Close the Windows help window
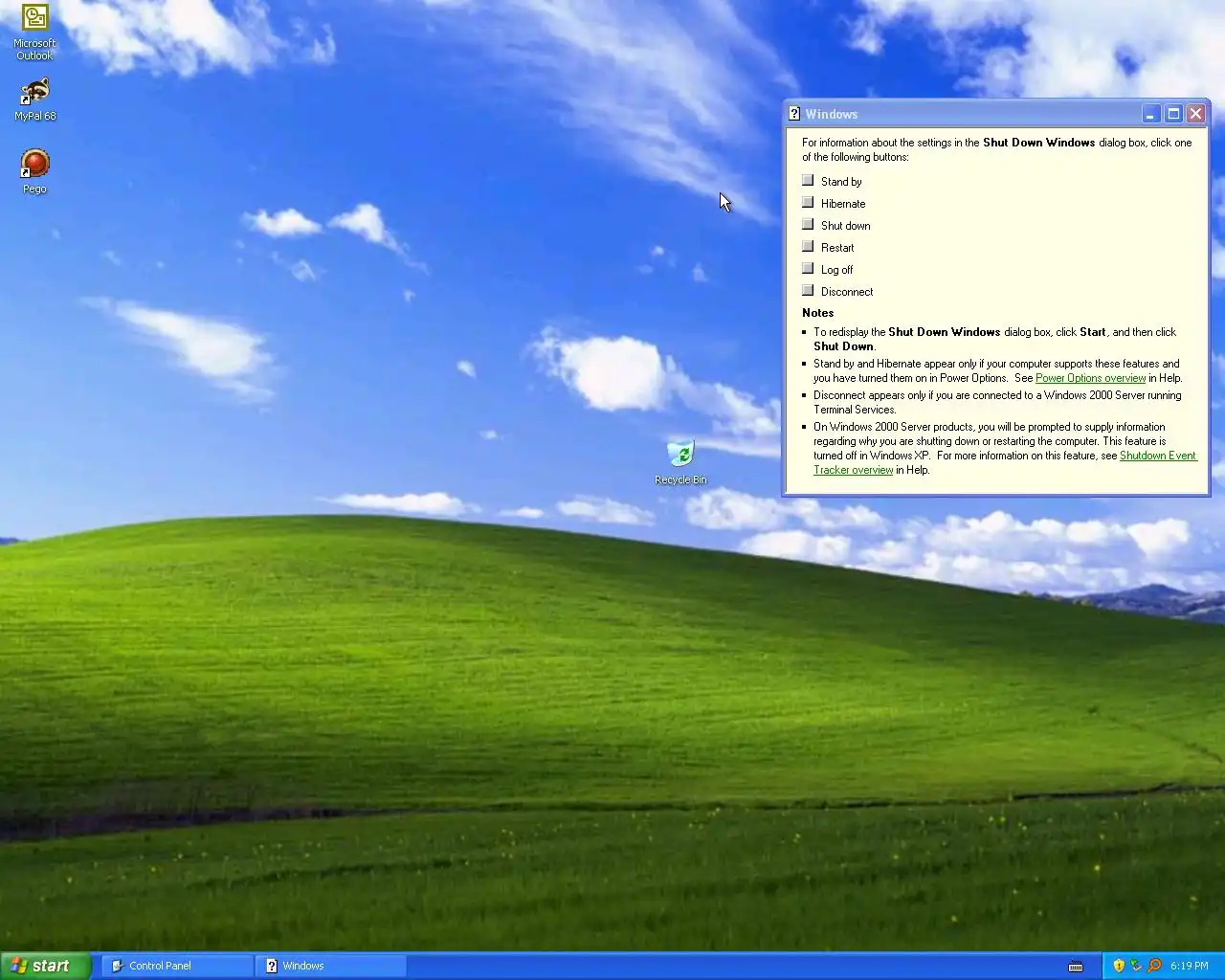This screenshot has height=980, width=1225. (x=1195, y=114)
